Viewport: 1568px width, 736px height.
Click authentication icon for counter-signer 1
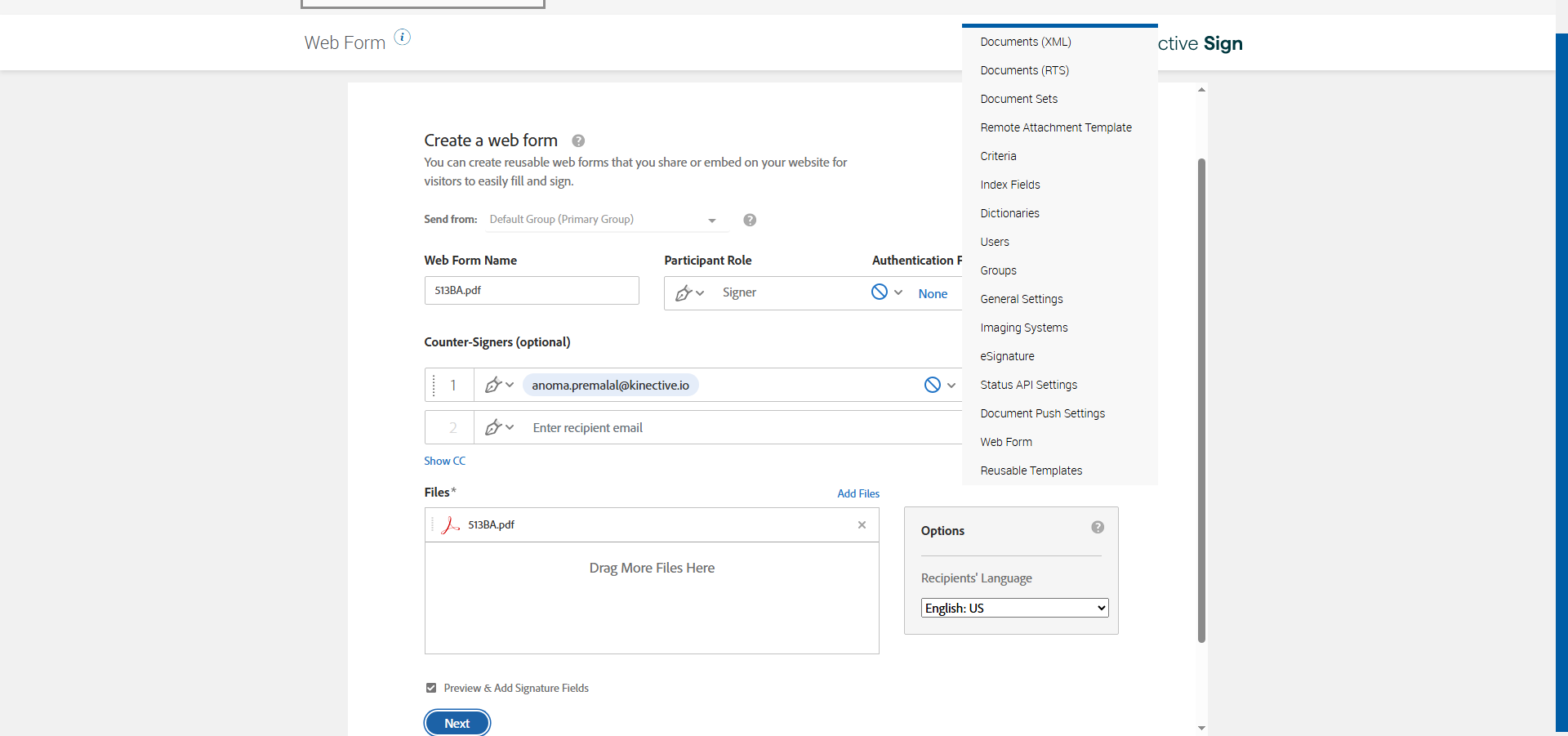pyautogui.click(x=933, y=385)
